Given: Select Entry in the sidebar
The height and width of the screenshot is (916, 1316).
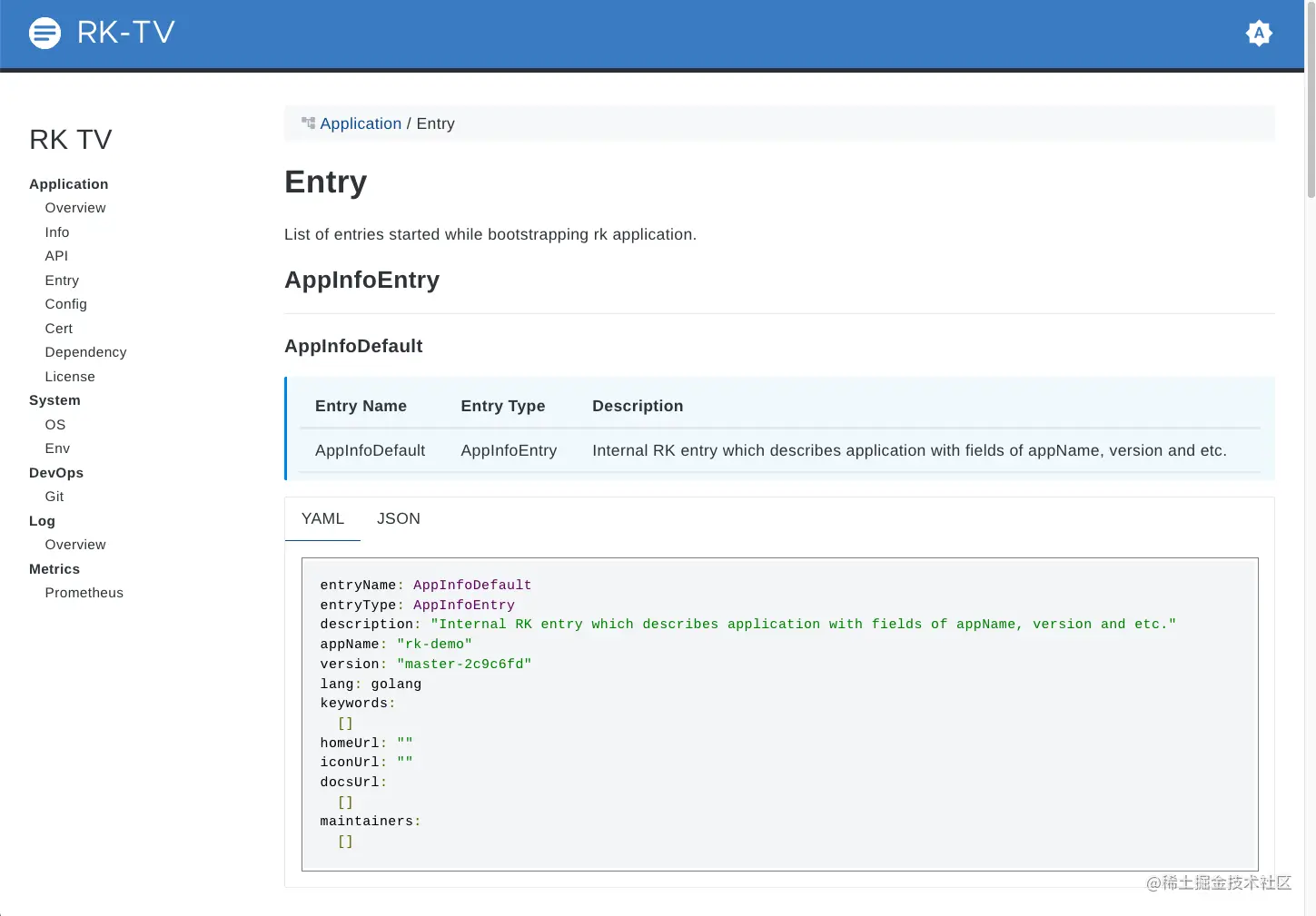Looking at the screenshot, I should (x=62, y=281).
